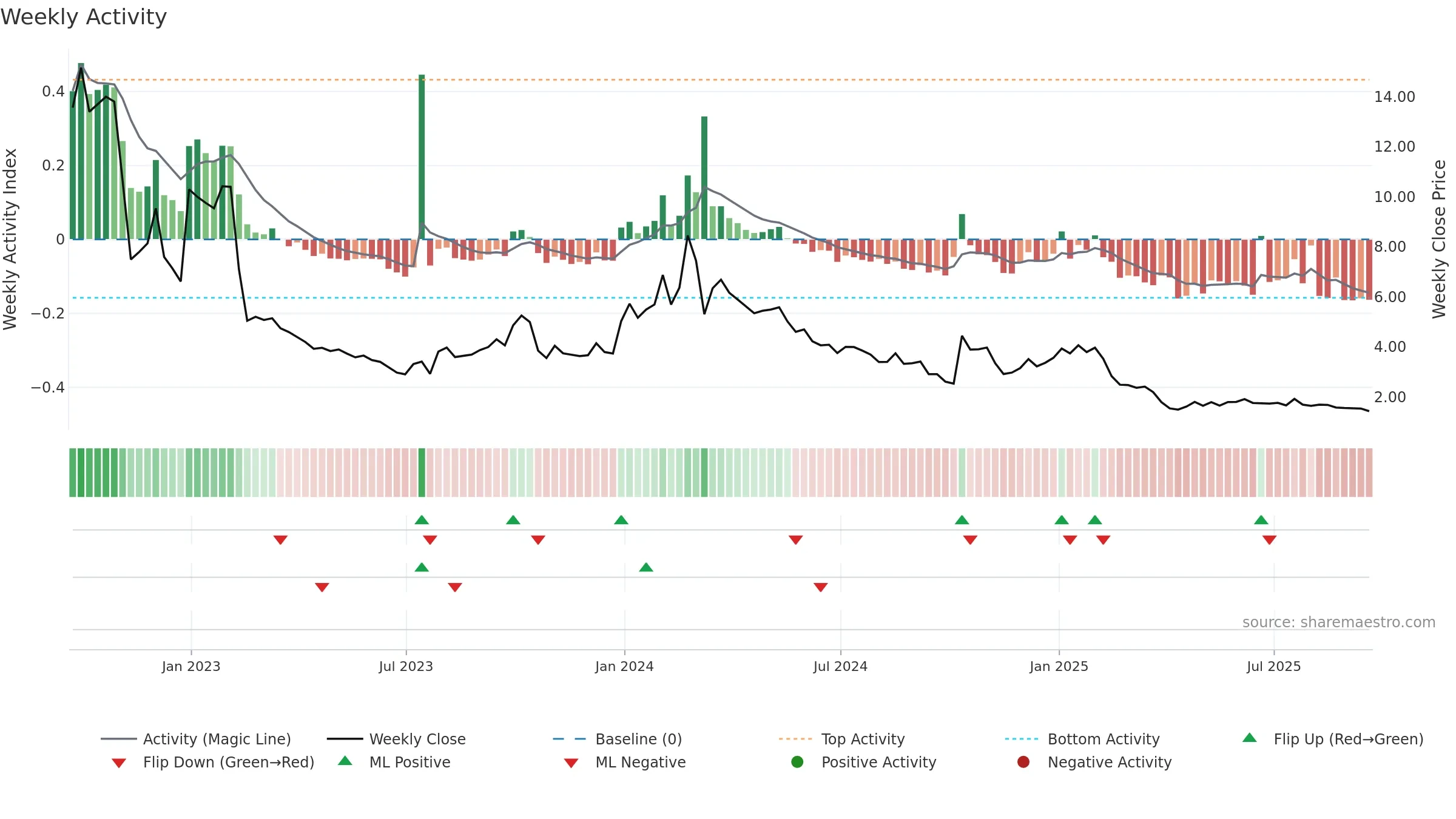Image resolution: width=1456 pixels, height=819 pixels.
Task: Click flip-up triangle just after Jul 2023
Action: point(422,520)
